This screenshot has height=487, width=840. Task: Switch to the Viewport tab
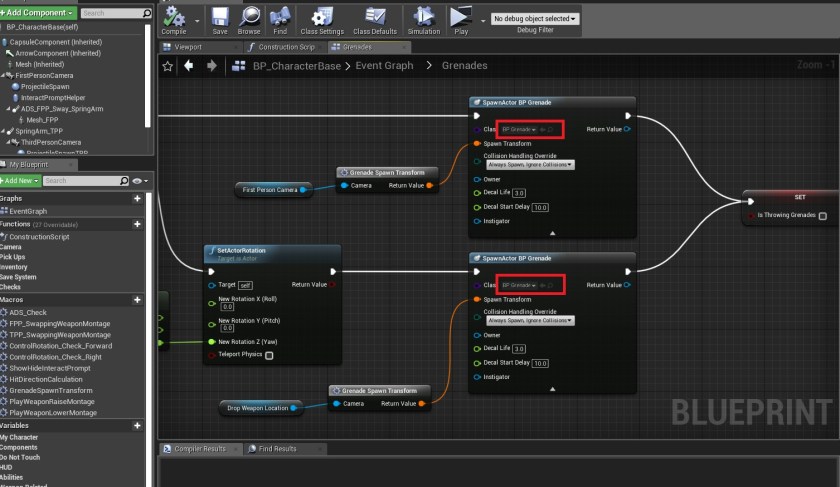[x=187, y=47]
